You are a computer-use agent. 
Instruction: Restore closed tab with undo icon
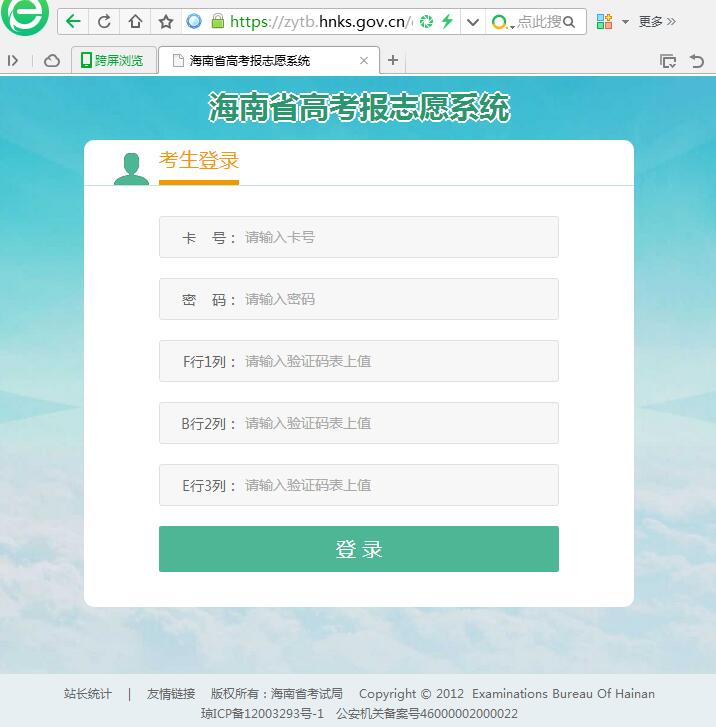(x=697, y=61)
